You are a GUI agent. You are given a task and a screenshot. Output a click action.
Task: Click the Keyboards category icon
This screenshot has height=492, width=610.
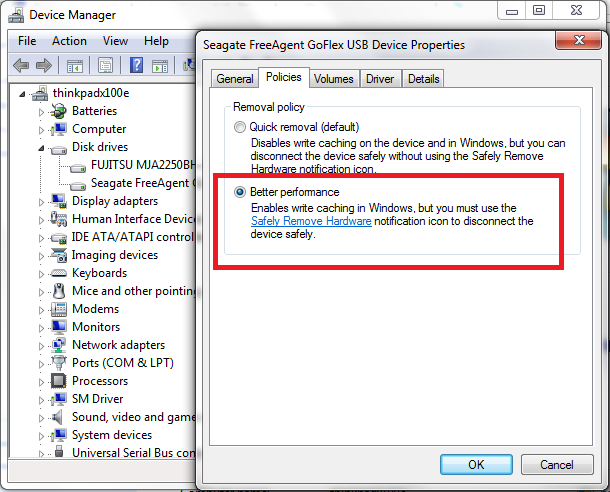59,273
